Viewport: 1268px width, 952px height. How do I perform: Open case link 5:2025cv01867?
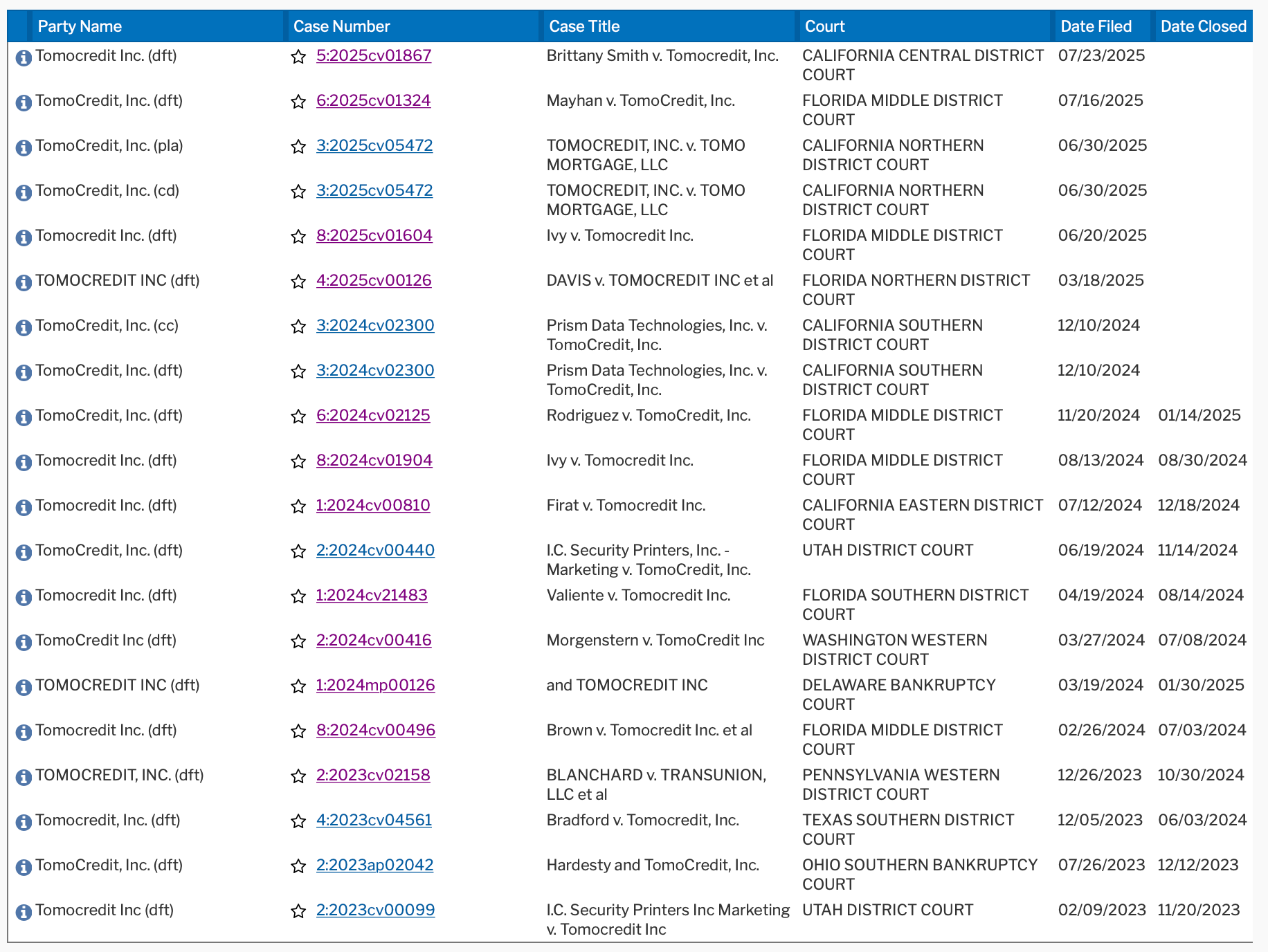[374, 55]
